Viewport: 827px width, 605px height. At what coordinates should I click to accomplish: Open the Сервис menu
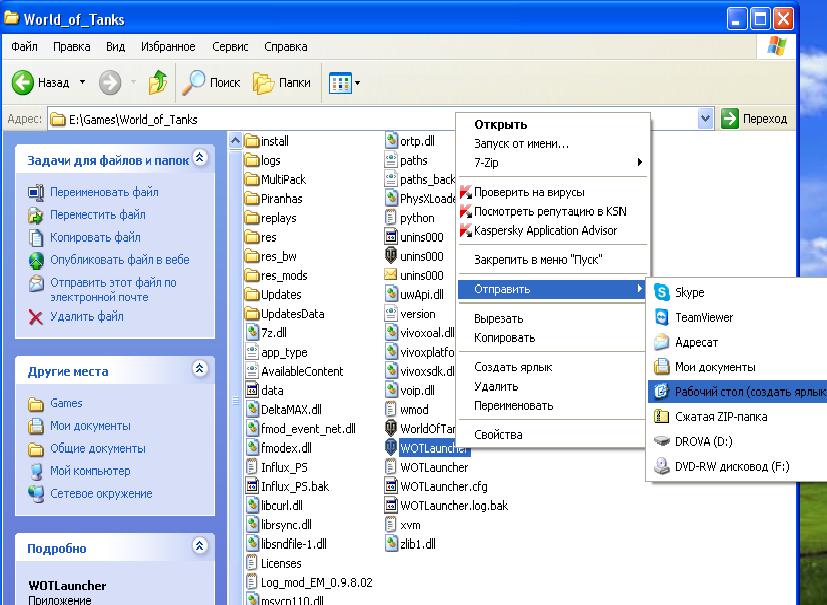(230, 46)
